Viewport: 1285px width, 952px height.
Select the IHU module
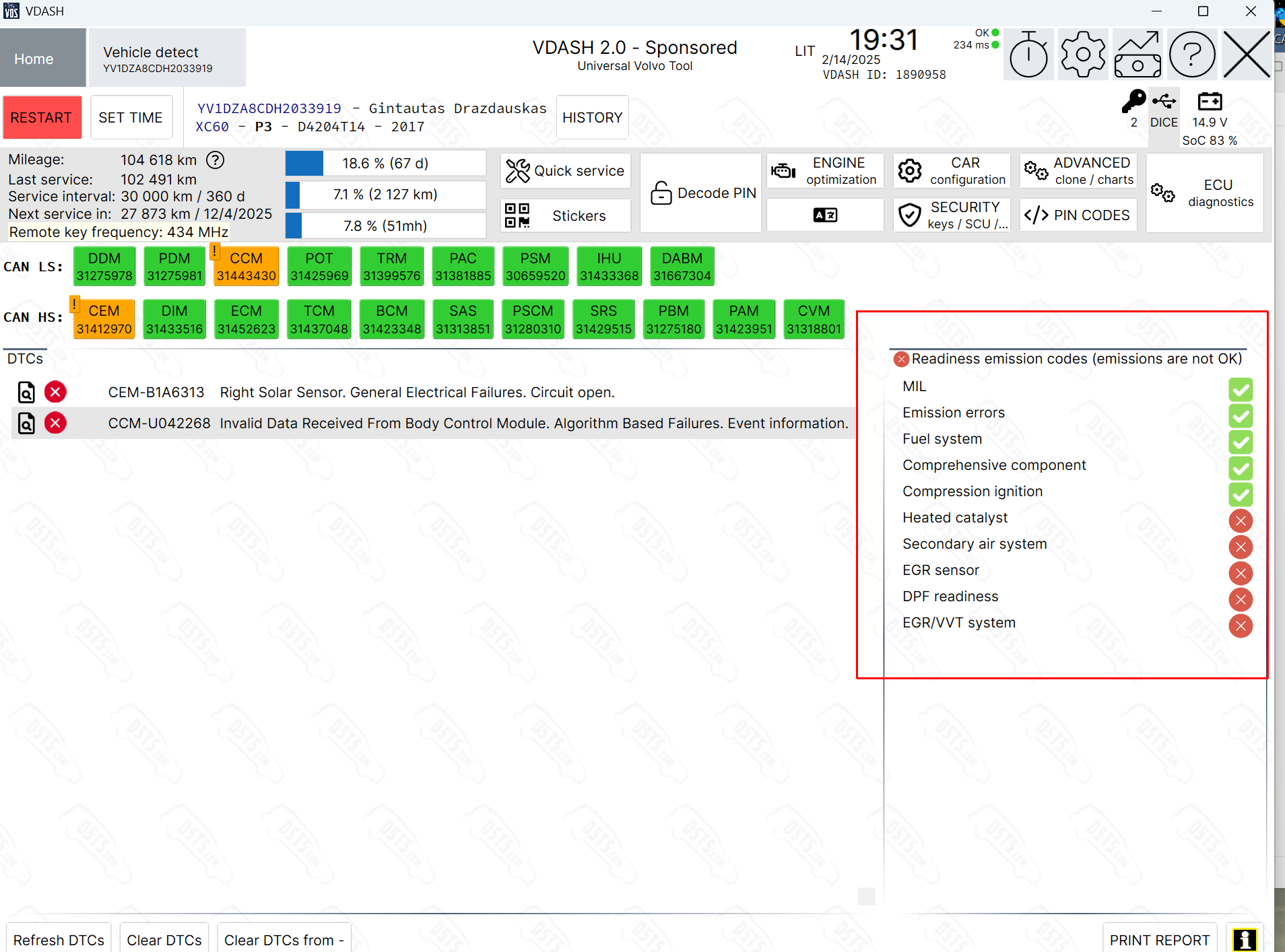tap(609, 267)
